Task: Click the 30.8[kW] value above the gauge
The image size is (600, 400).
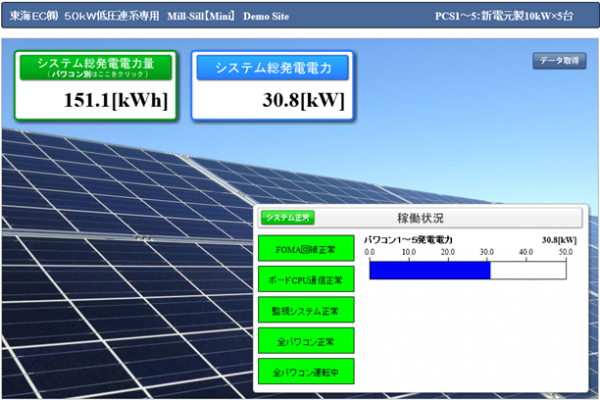Action: tap(559, 240)
